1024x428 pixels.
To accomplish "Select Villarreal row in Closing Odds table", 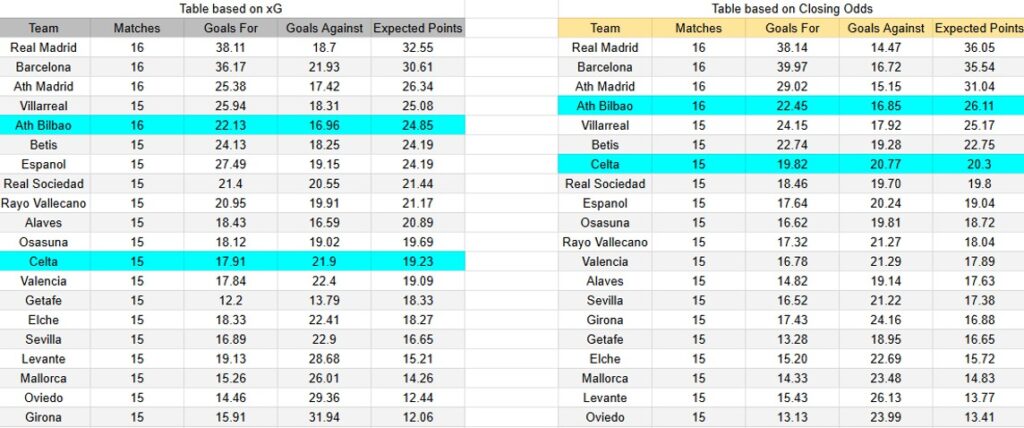I will [x=604, y=125].
